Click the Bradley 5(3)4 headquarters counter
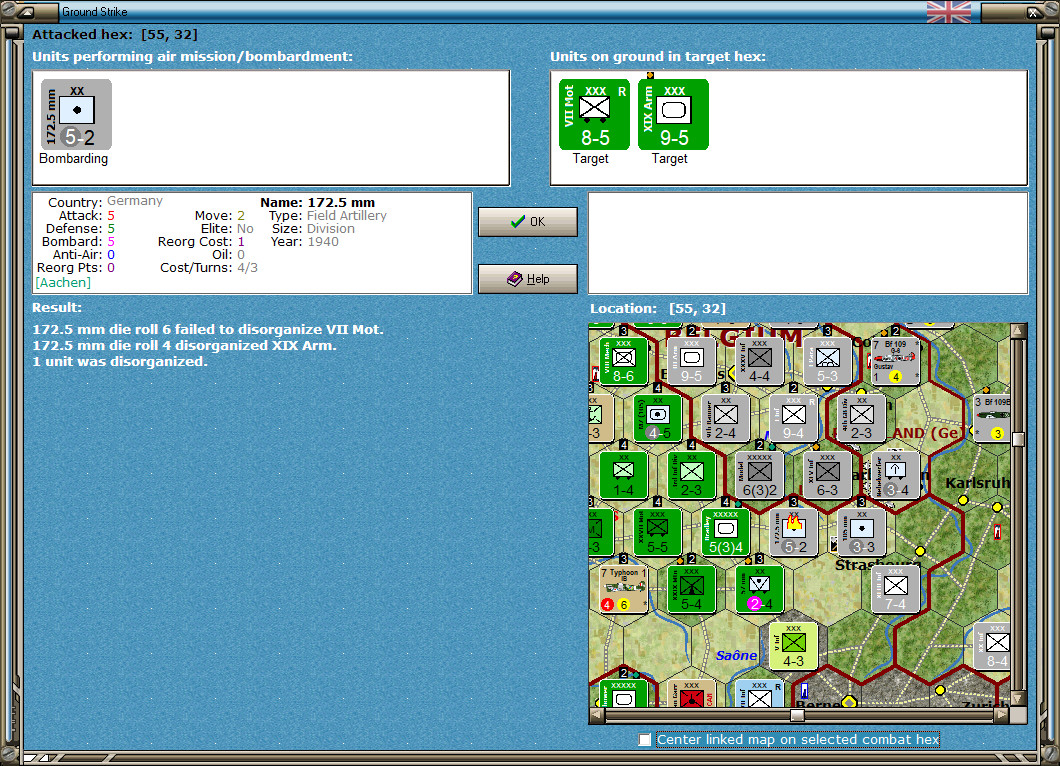This screenshot has height=766, width=1060. pos(725,532)
